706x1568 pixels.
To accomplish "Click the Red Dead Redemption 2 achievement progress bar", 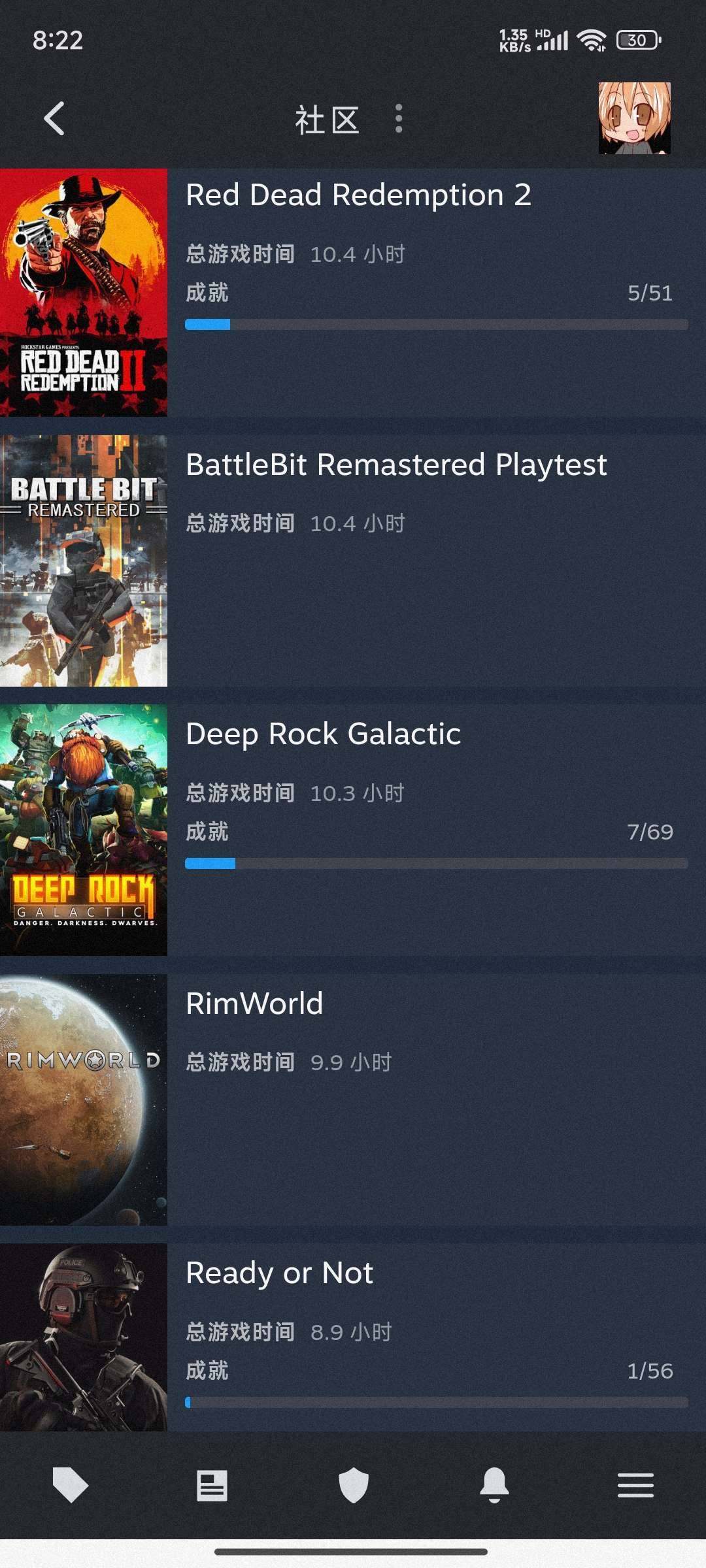I will point(437,325).
